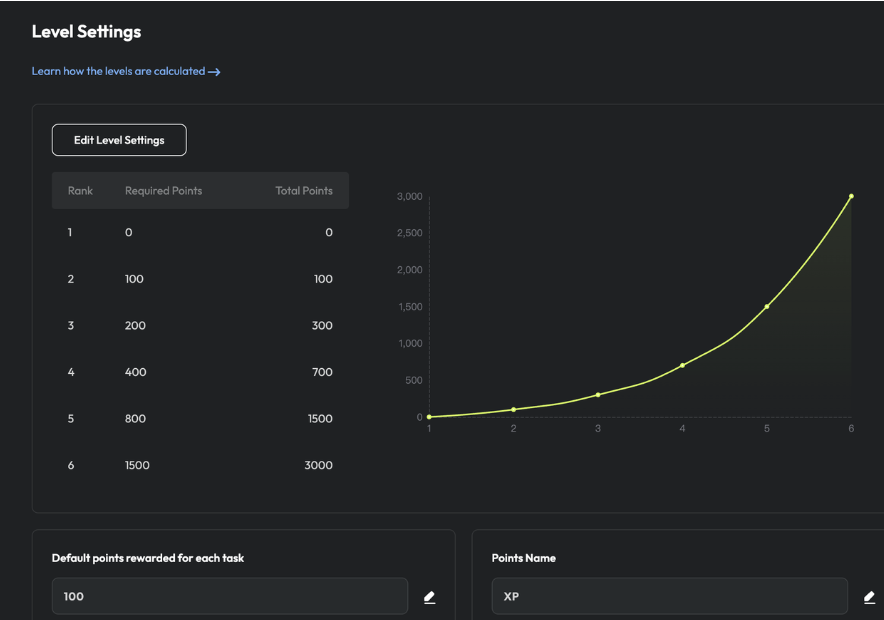Screen dimensions: 884x620
Task: Select the chart data point at rank 1
Action: pos(429,417)
